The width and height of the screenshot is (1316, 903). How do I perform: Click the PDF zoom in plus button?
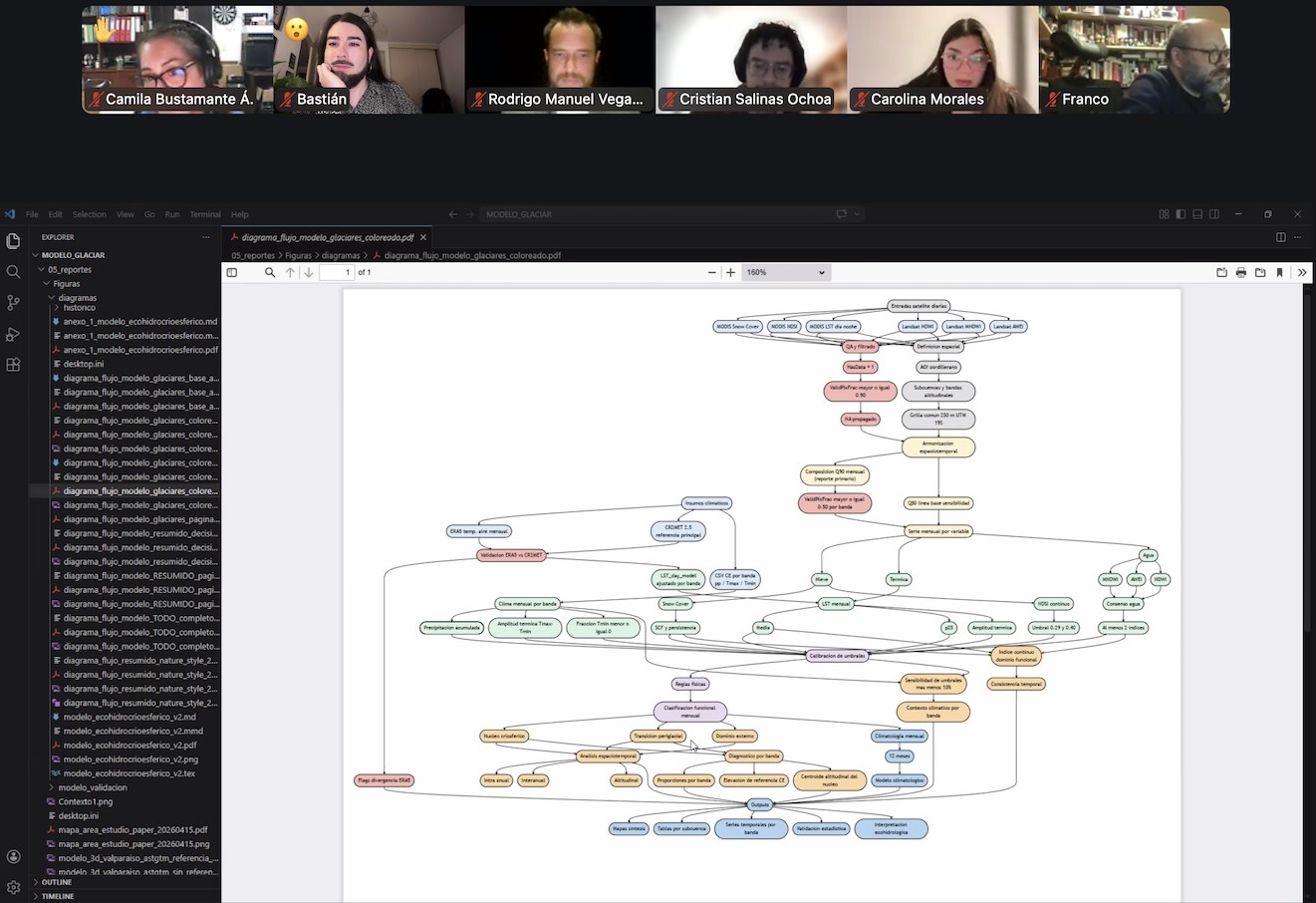point(731,272)
